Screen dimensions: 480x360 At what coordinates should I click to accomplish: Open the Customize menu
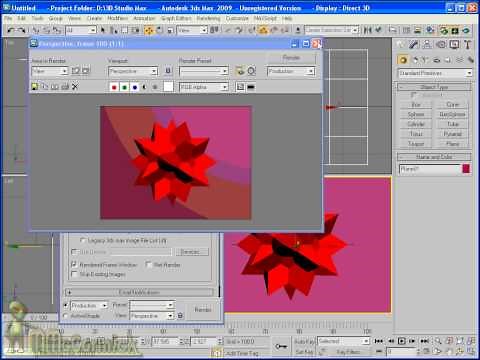pos(237,18)
